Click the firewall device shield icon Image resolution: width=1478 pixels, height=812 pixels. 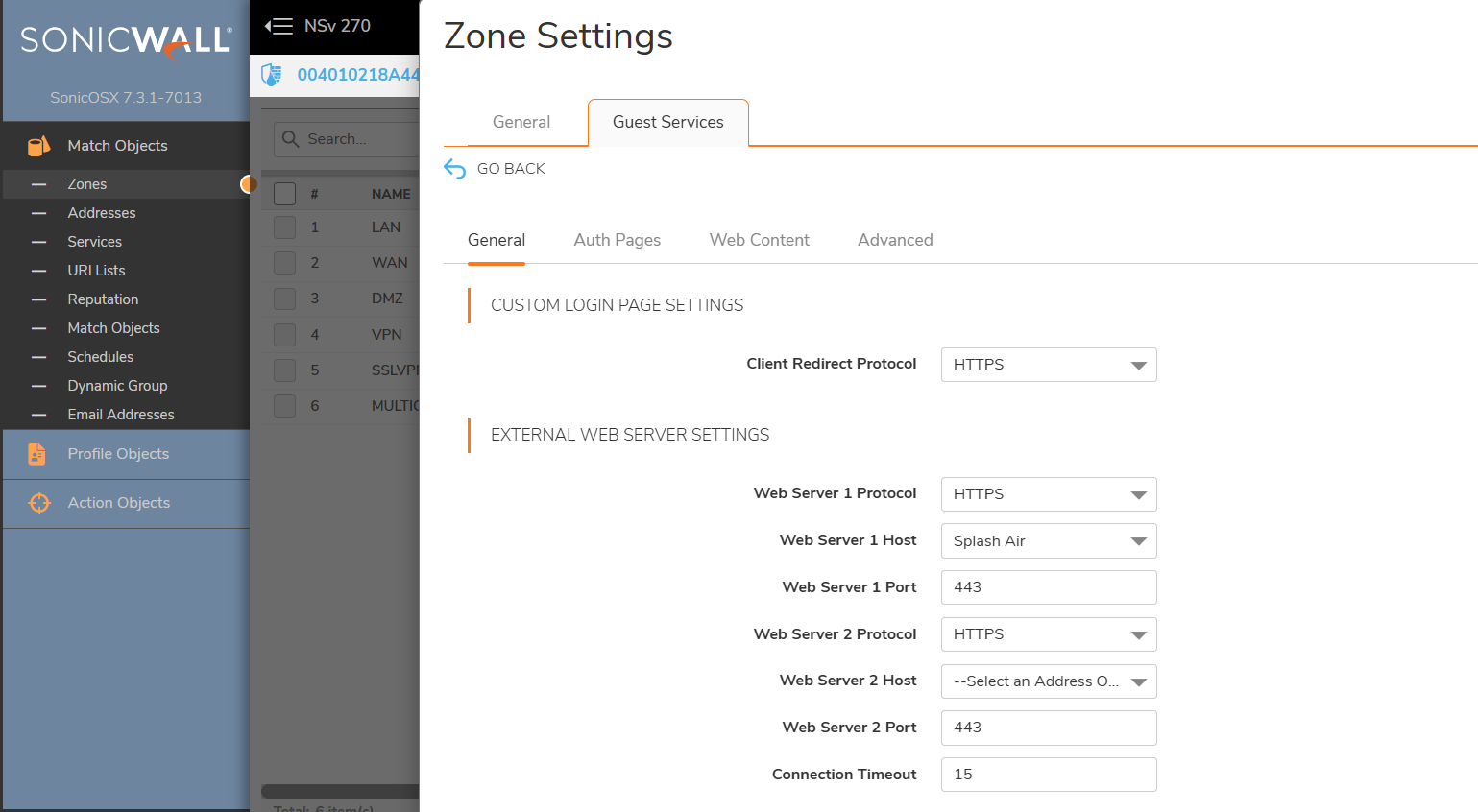pyautogui.click(x=272, y=75)
